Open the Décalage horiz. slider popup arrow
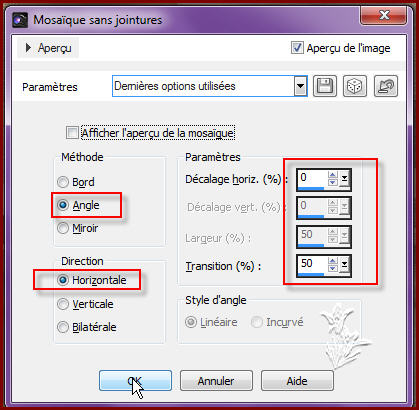The height and width of the screenshot is (410, 419). [344, 179]
